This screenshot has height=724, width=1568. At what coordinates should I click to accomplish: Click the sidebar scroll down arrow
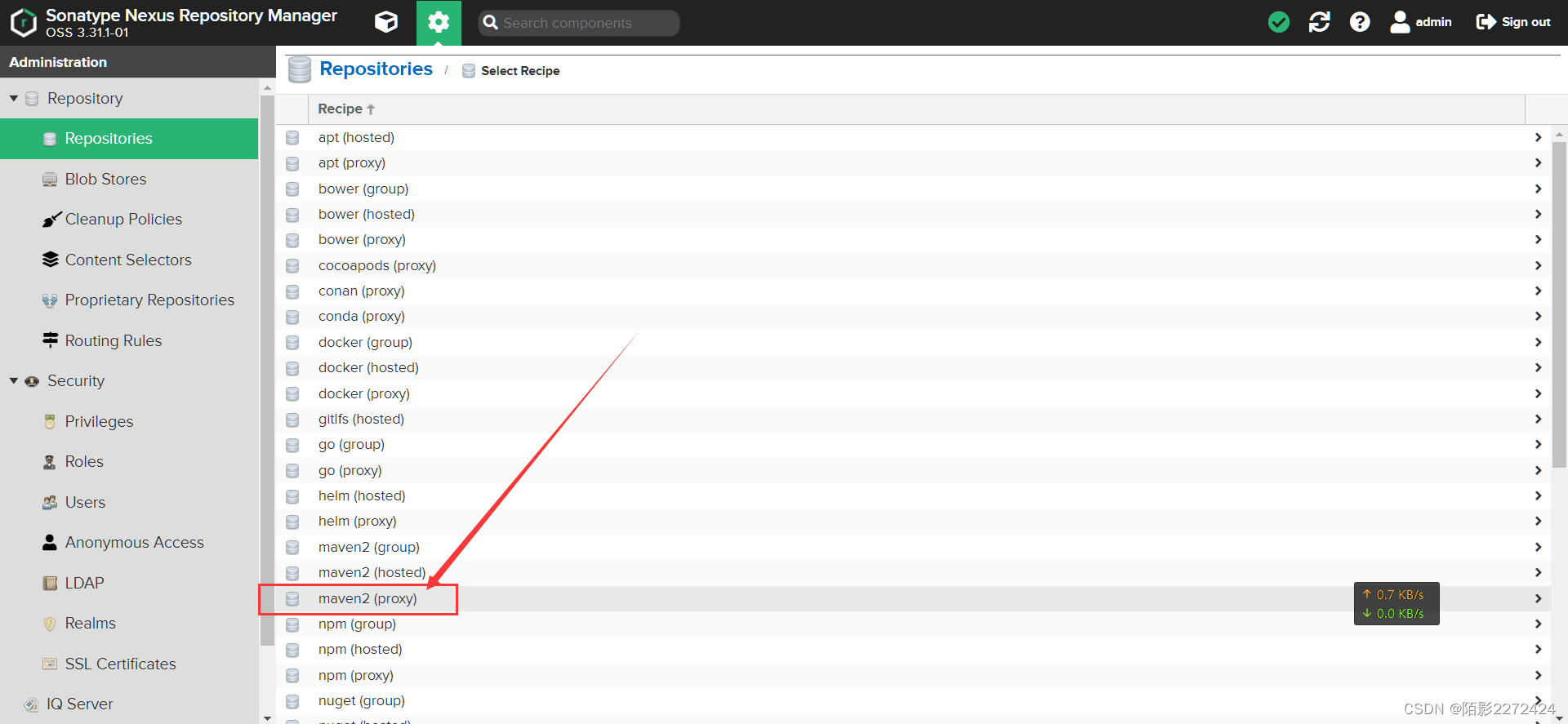[x=267, y=717]
